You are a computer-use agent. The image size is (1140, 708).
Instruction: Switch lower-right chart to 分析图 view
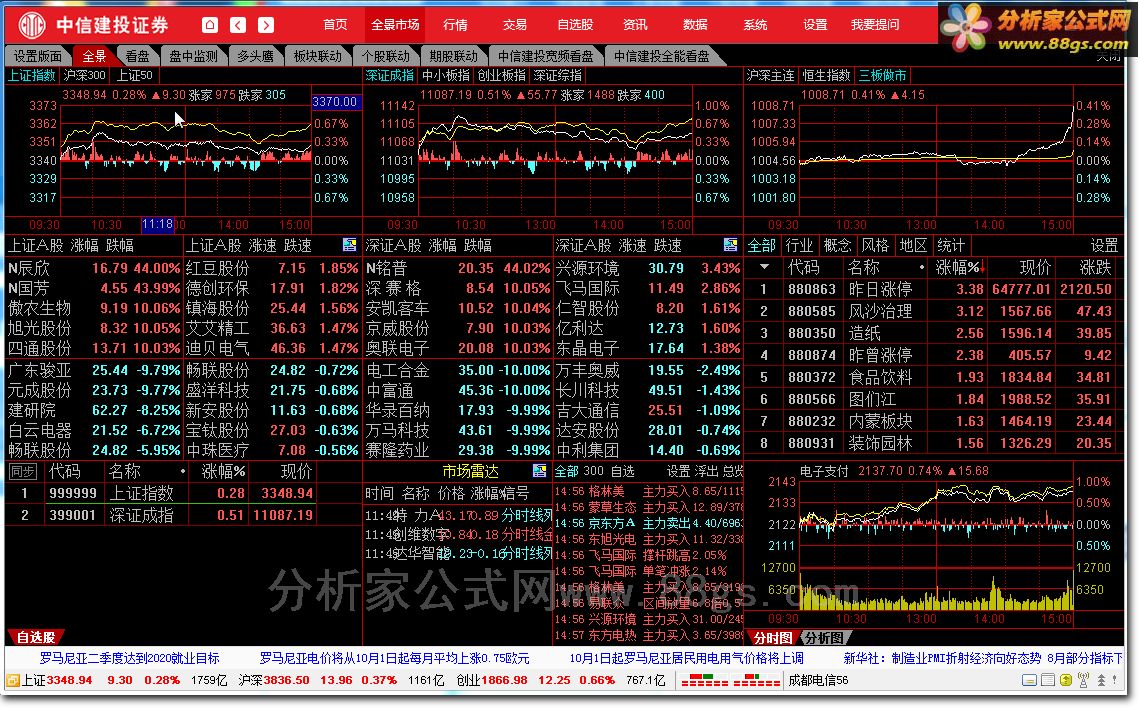click(x=824, y=638)
